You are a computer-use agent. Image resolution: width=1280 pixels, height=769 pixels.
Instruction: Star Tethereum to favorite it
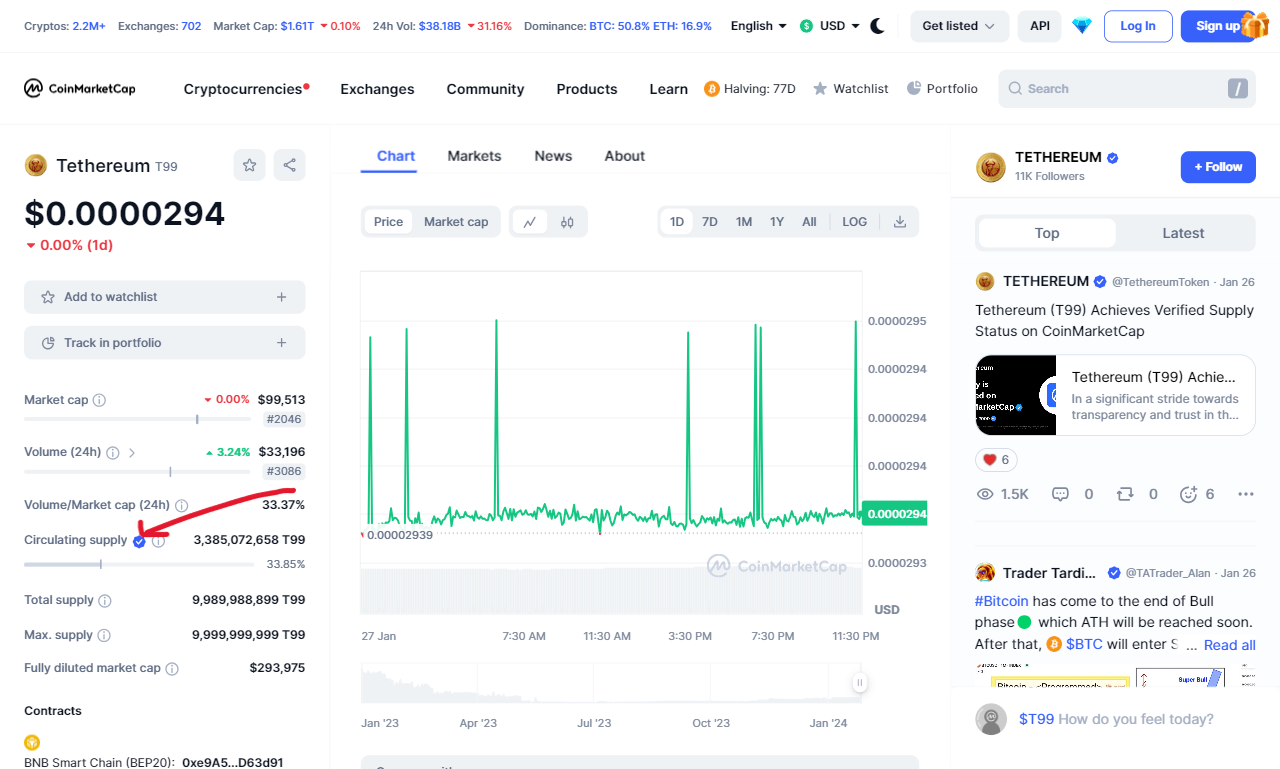[x=249, y=165]
